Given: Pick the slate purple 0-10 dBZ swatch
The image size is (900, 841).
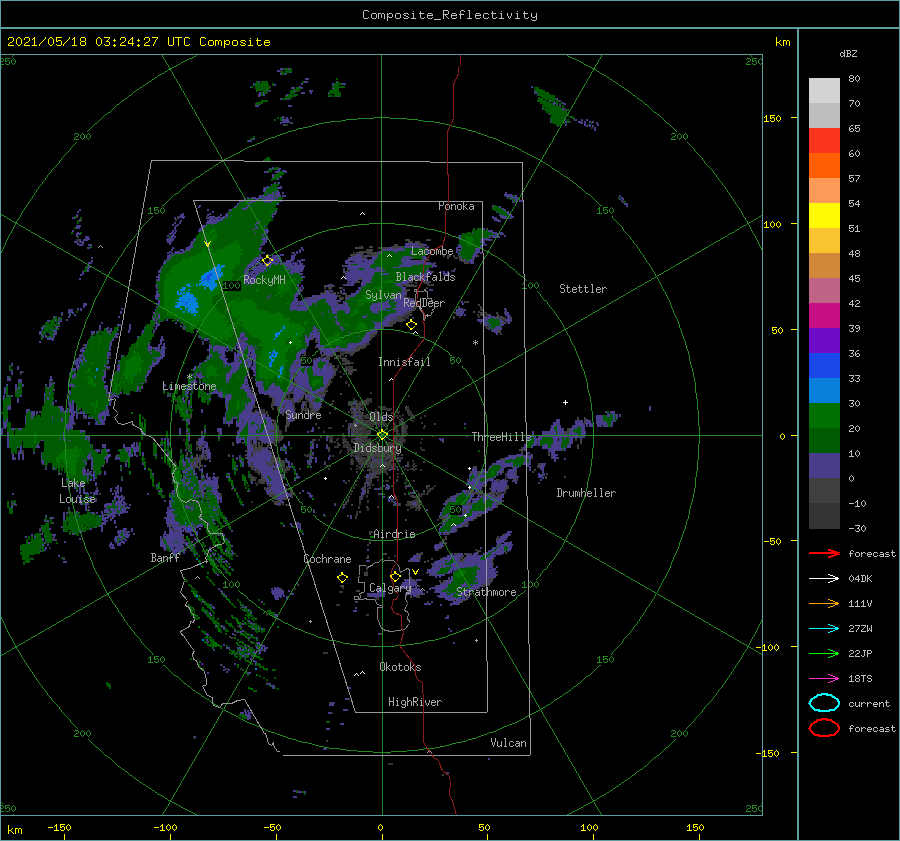Looking at the screenshot, I should point(824,466).
